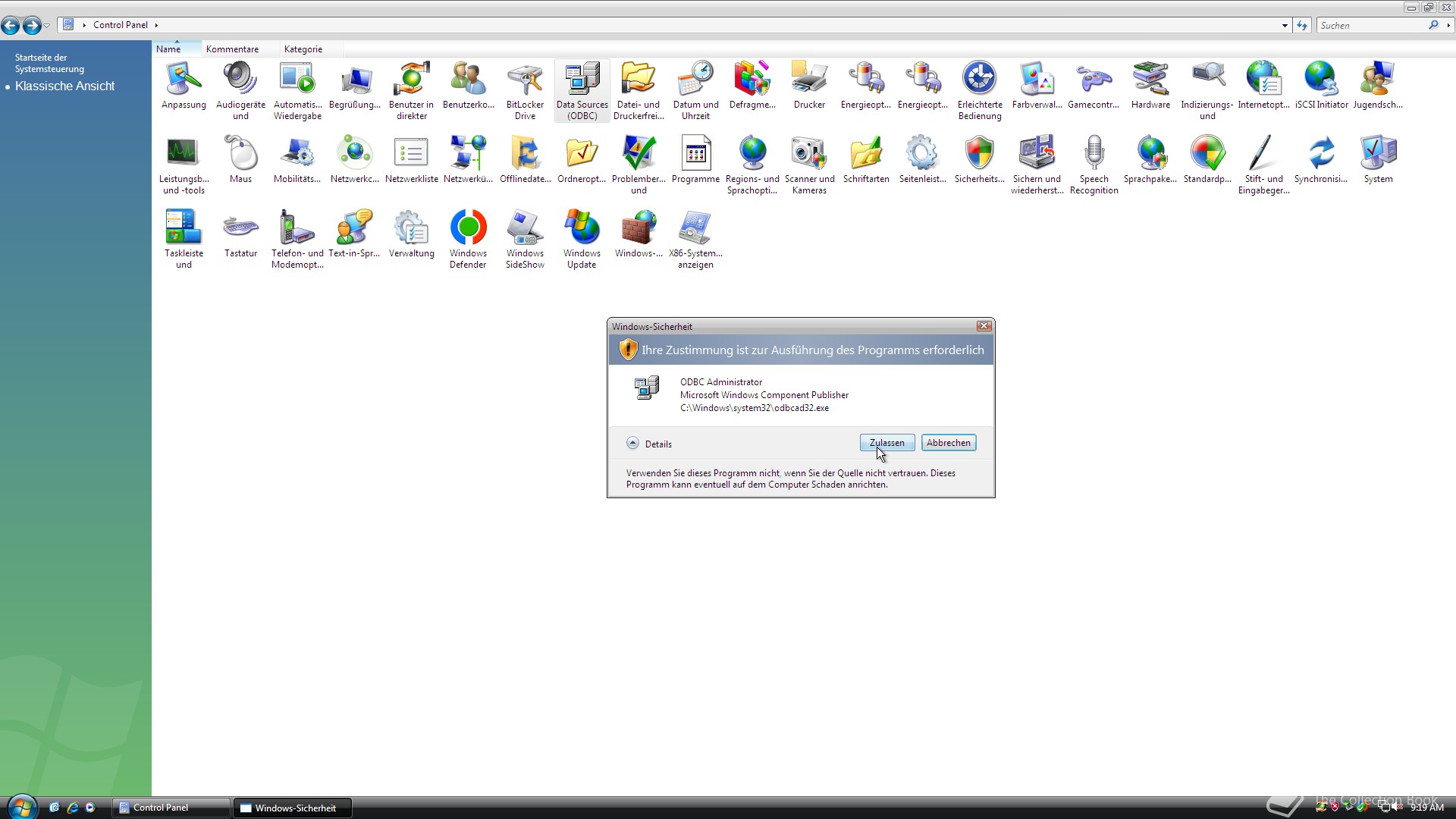
Task: Expand Details in Windows-Sicherheit dialog
Action: 649,444
